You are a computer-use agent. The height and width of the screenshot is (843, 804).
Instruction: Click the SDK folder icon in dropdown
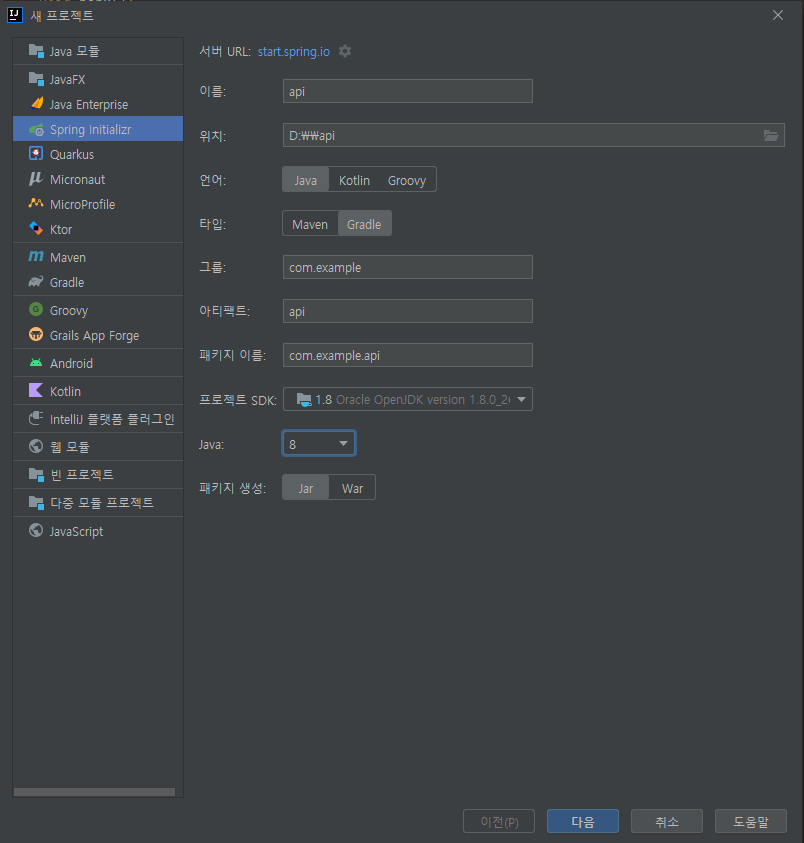click(304, 399)
